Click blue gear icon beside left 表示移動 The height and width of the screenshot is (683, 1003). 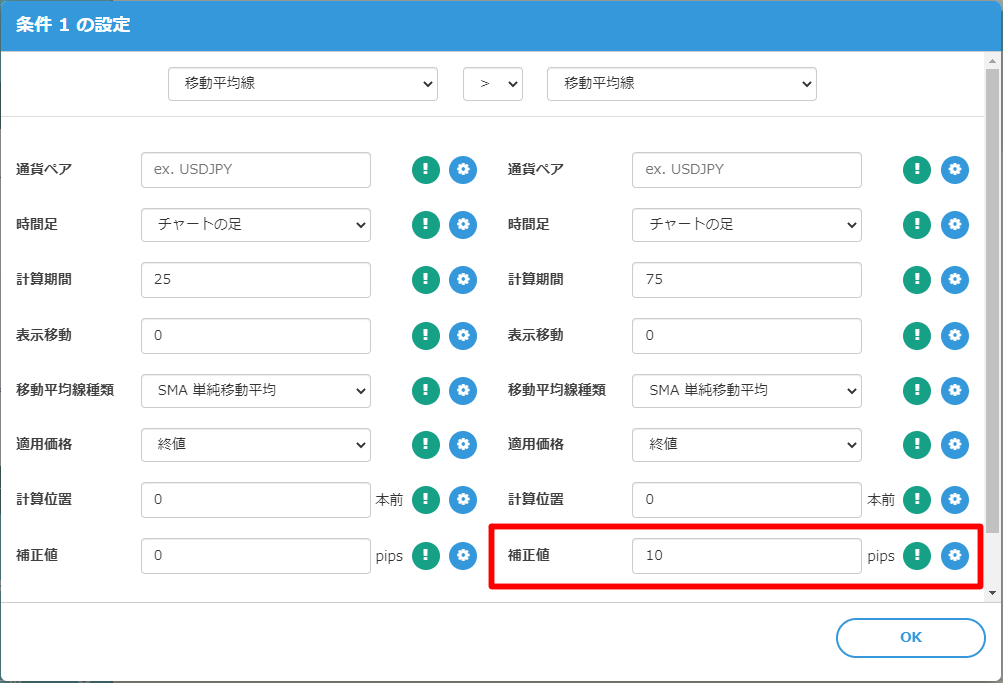pos(463,335)
